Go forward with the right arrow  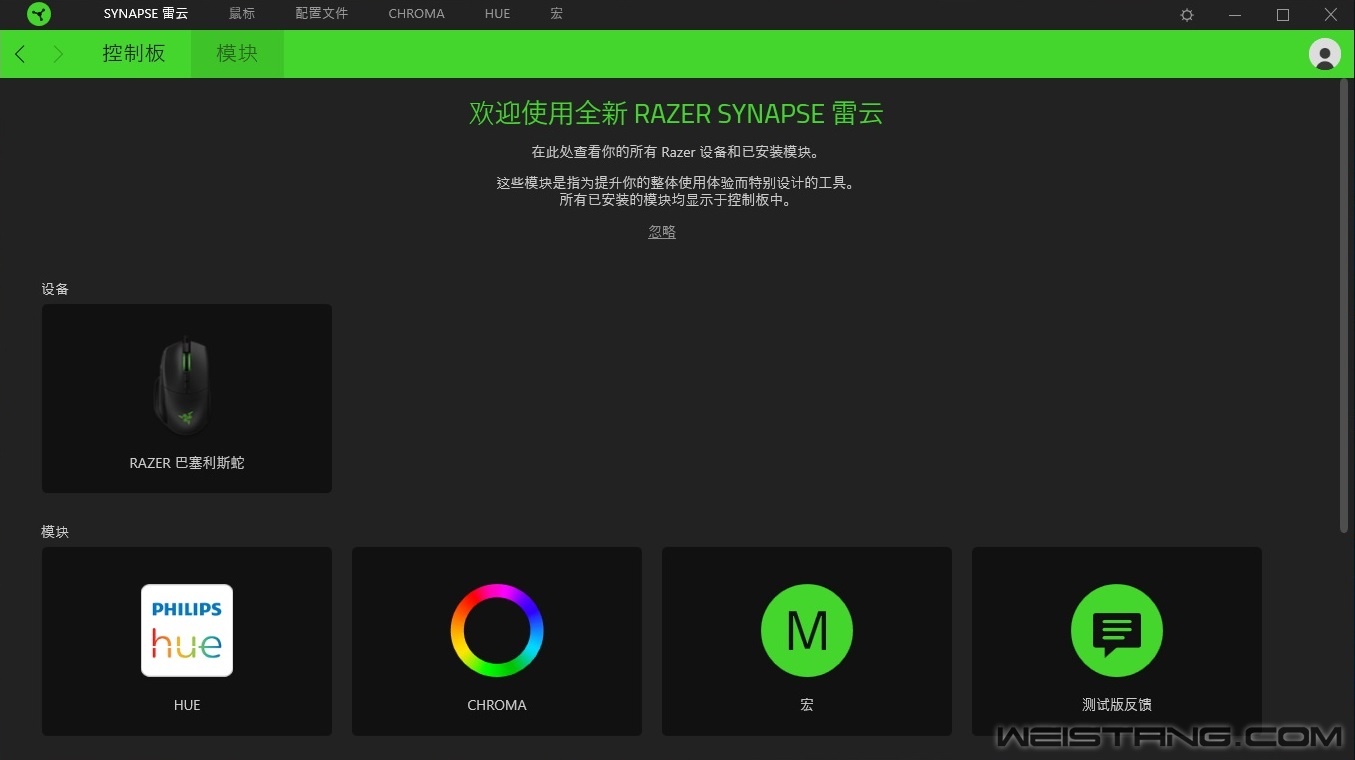[x=58, y=54]
